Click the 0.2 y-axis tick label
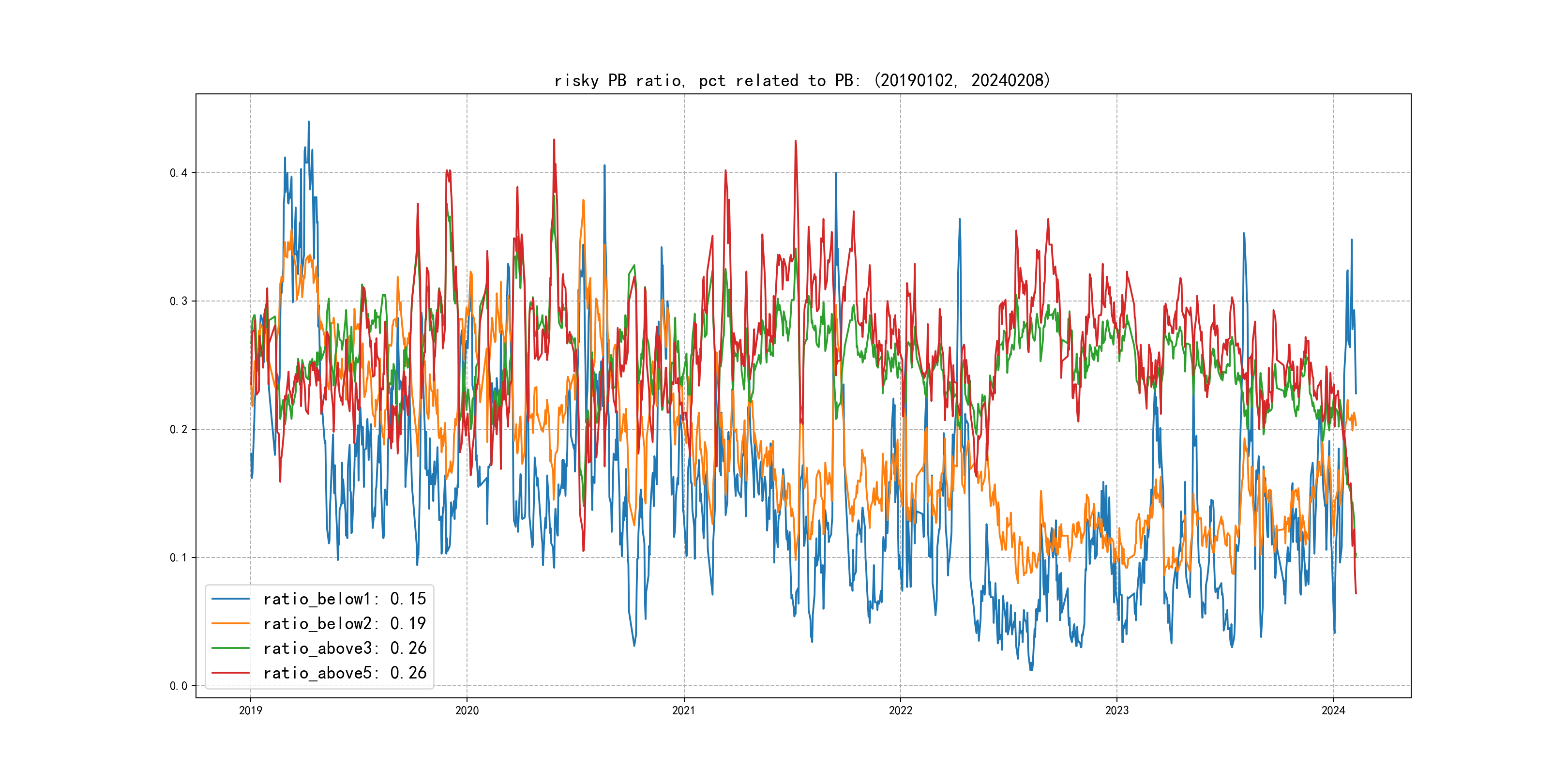1568x784 pixels. [x=179, y=429]
